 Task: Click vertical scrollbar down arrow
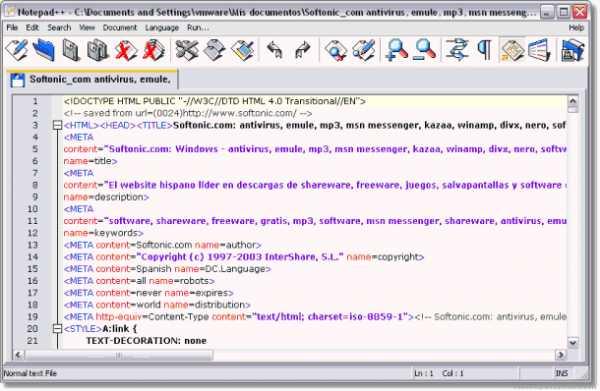[572, 342]
